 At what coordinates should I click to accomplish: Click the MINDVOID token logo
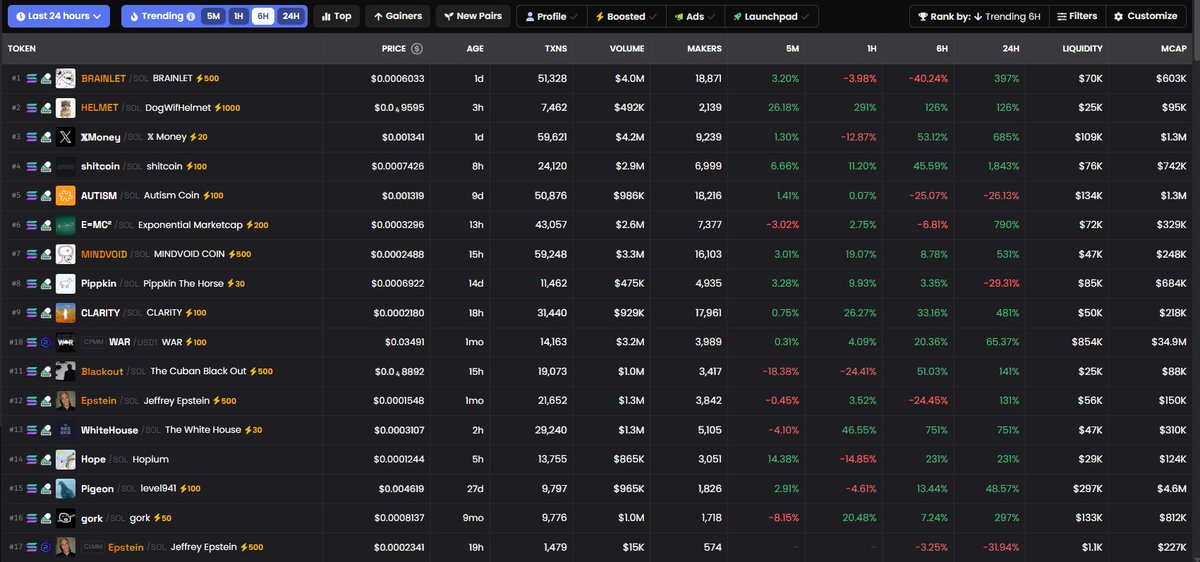pos(66,254)
